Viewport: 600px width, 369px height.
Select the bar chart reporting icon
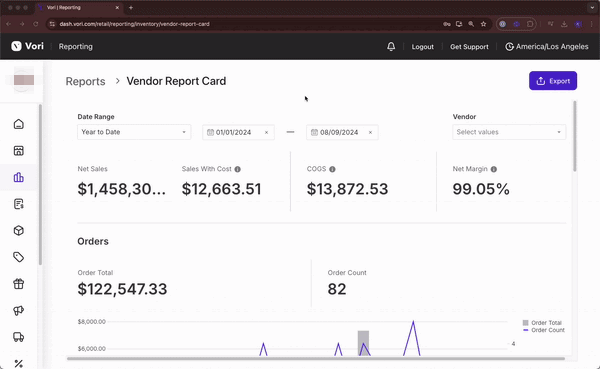(18, 177)
